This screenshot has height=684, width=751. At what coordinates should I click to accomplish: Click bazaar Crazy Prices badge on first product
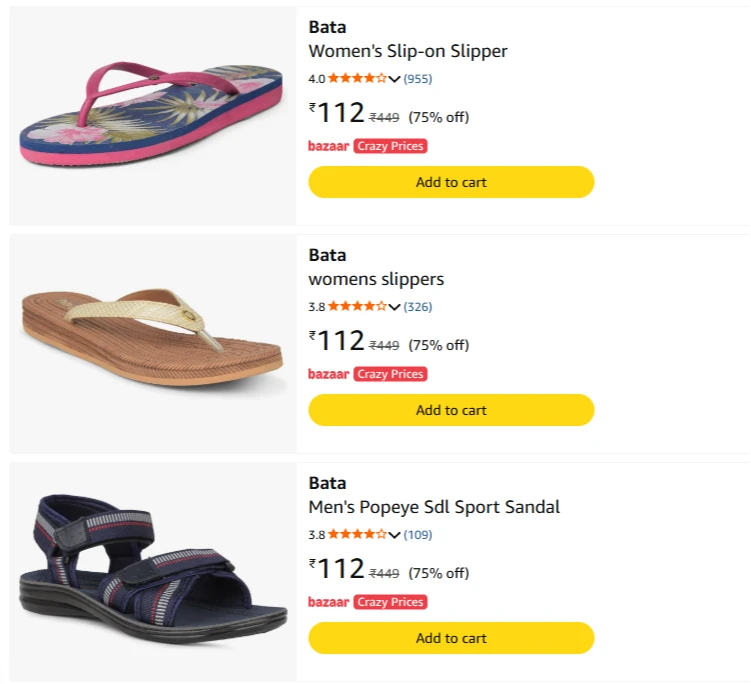[x=367, y=146]
